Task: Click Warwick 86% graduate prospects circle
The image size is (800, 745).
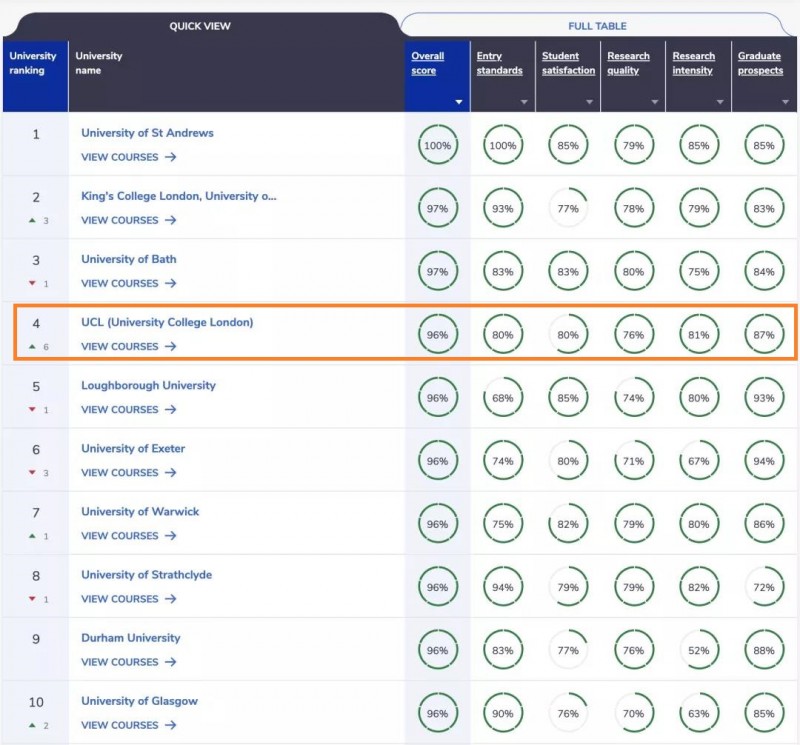Action: (x=764, y=524)
